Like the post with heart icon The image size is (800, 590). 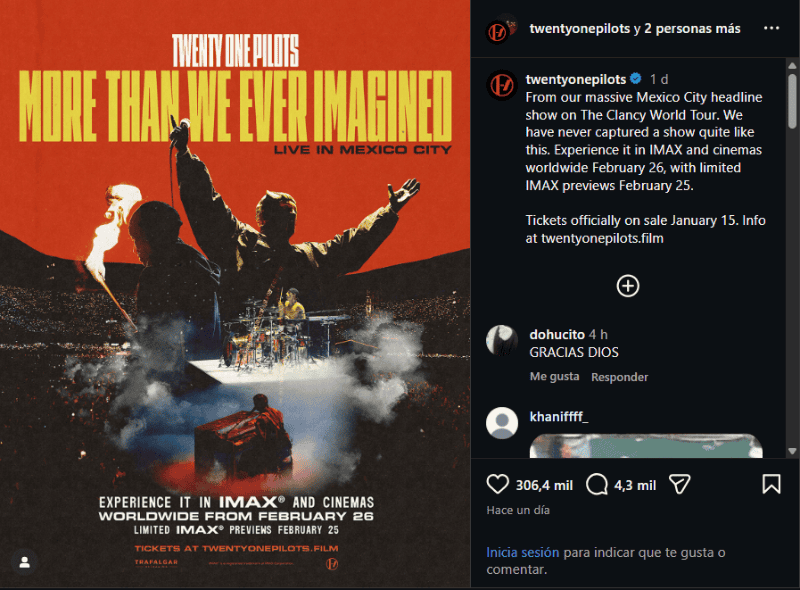click(497, 484)
